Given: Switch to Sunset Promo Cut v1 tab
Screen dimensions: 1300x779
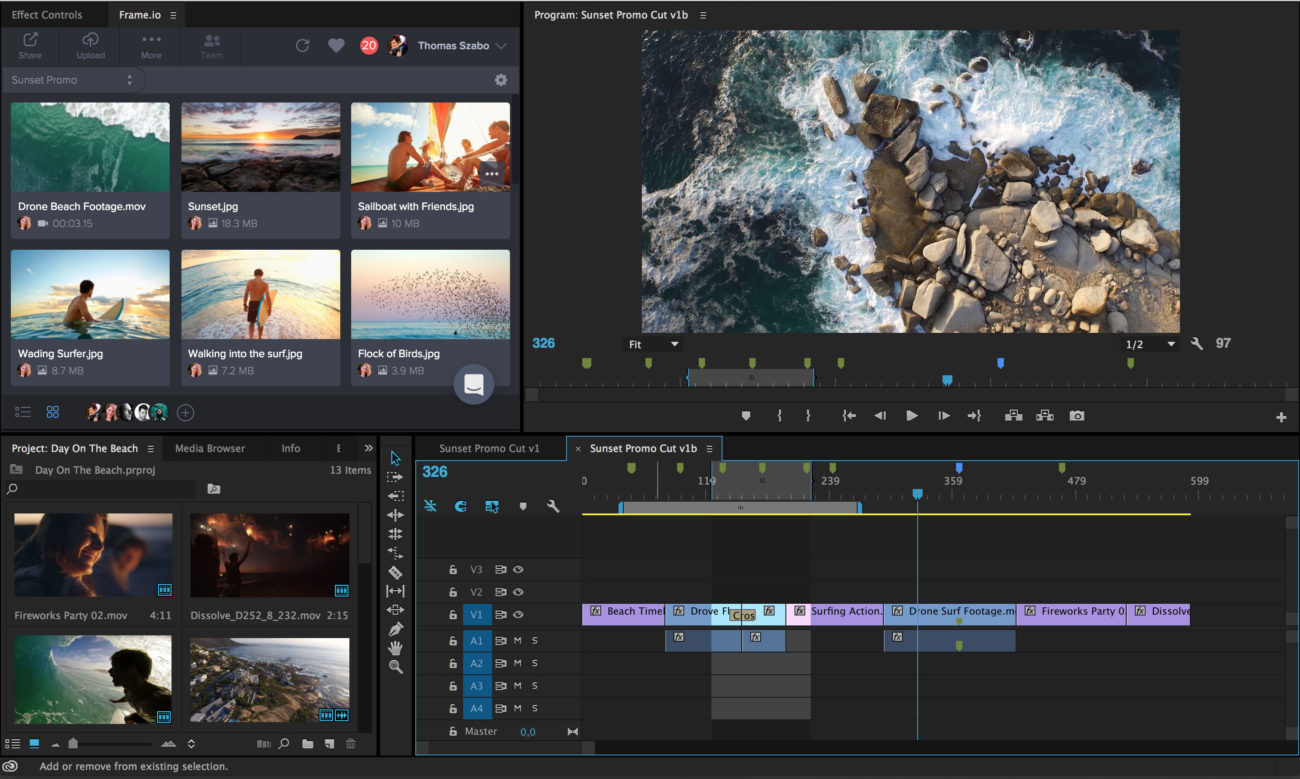Looking at the screenshot, I should (489, 448).
